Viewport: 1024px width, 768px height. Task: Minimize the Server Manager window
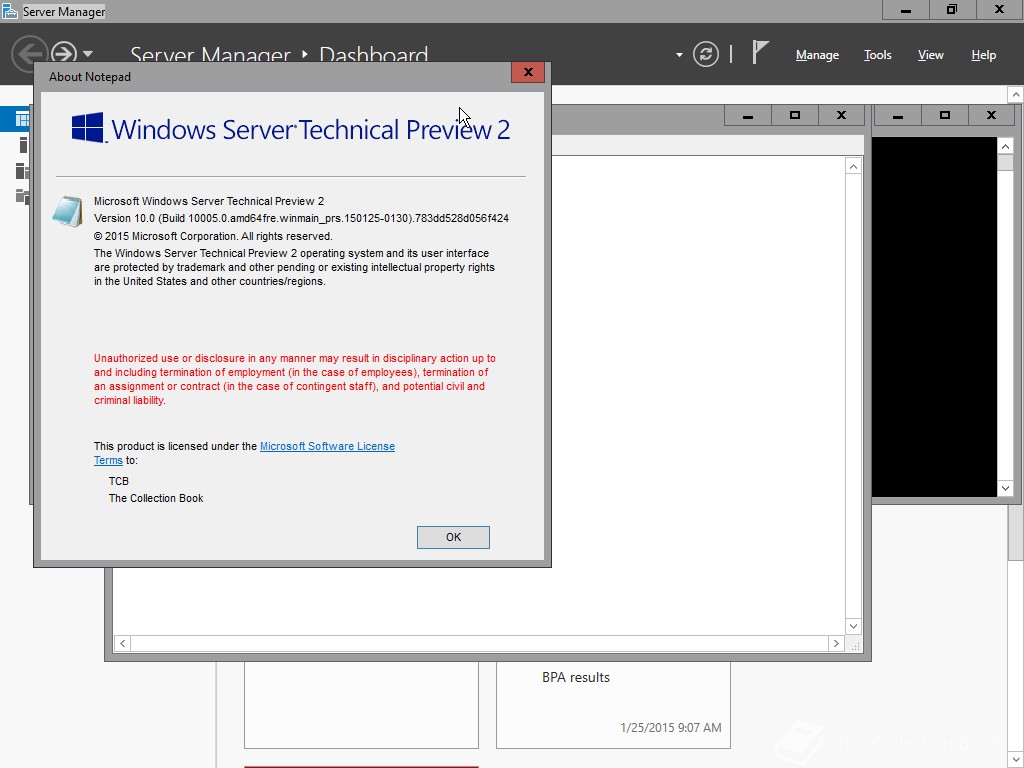[906, 10]
